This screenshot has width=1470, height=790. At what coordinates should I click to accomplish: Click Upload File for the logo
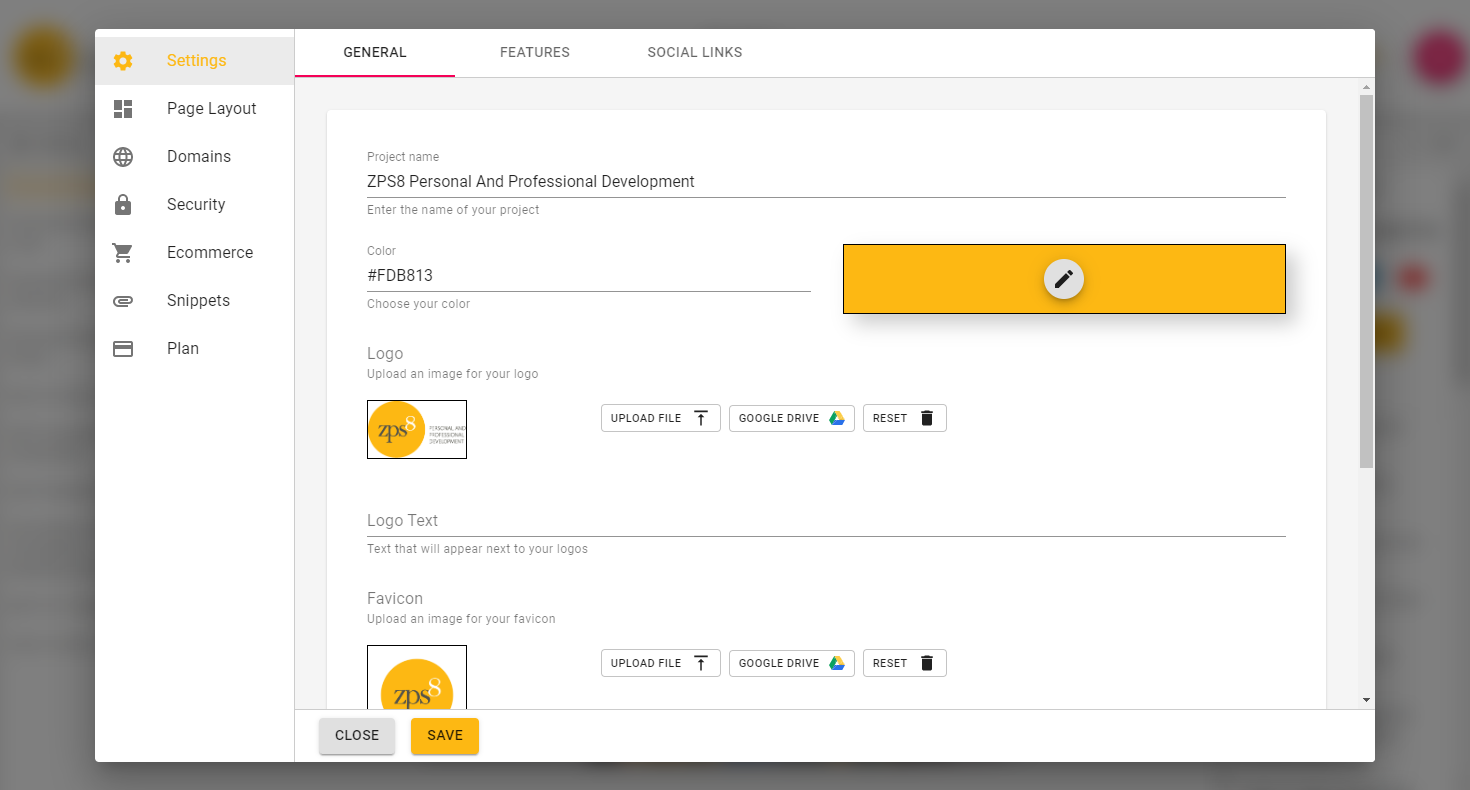click(661, 418)
